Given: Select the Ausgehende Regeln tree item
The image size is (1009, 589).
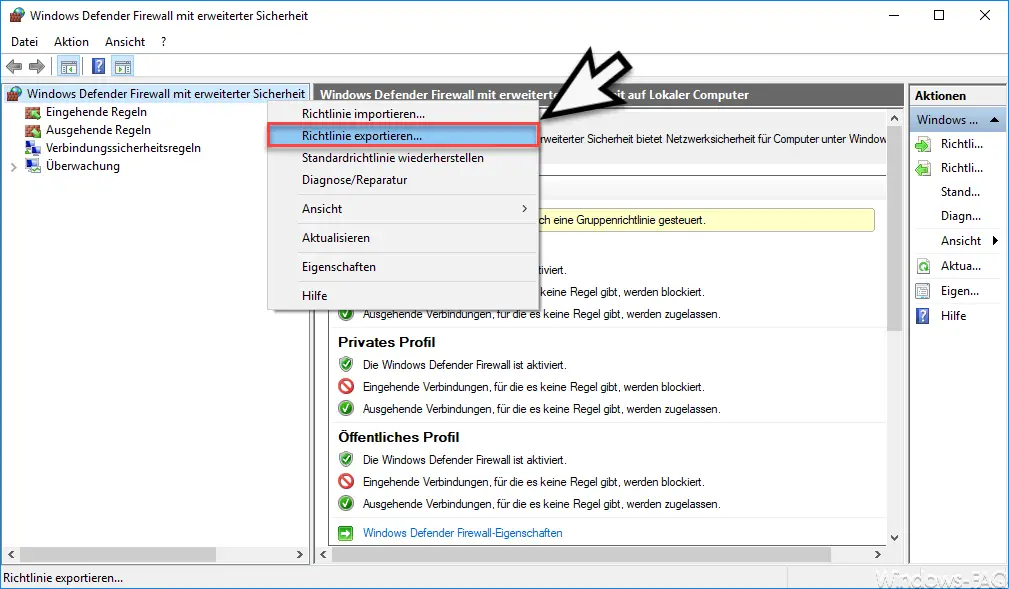Looking at the screenshot, I should tap(98, 130).
